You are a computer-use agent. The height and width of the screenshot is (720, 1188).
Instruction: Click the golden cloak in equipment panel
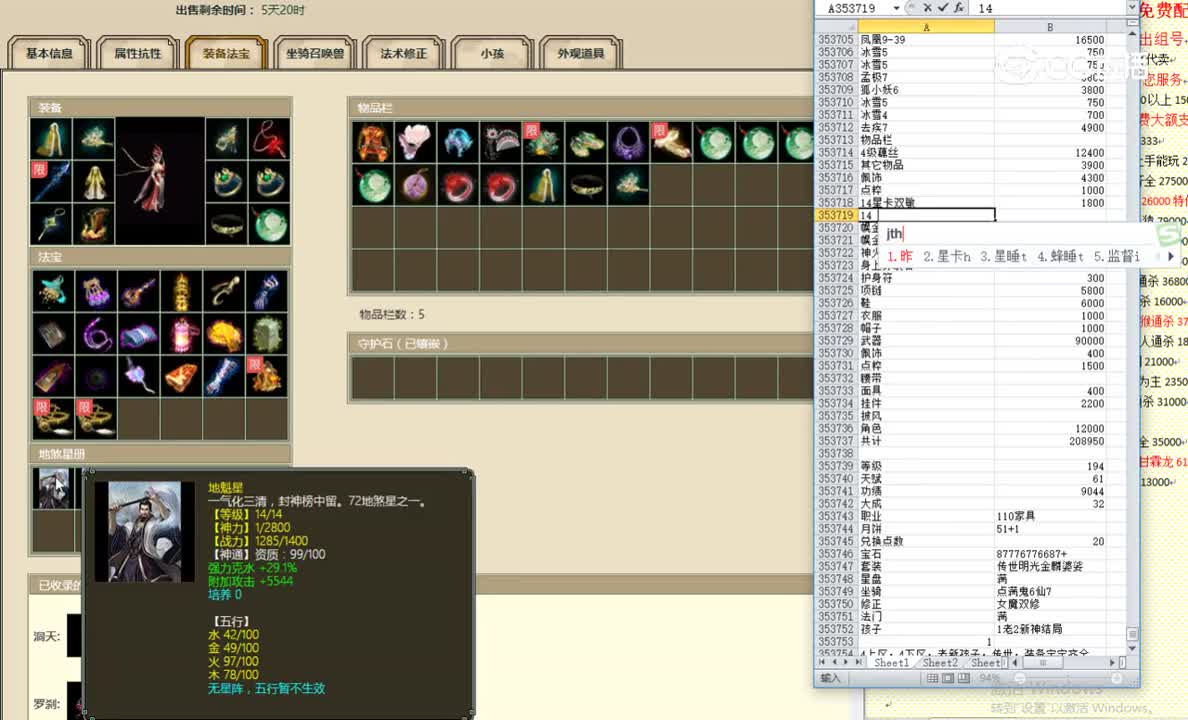52,139
